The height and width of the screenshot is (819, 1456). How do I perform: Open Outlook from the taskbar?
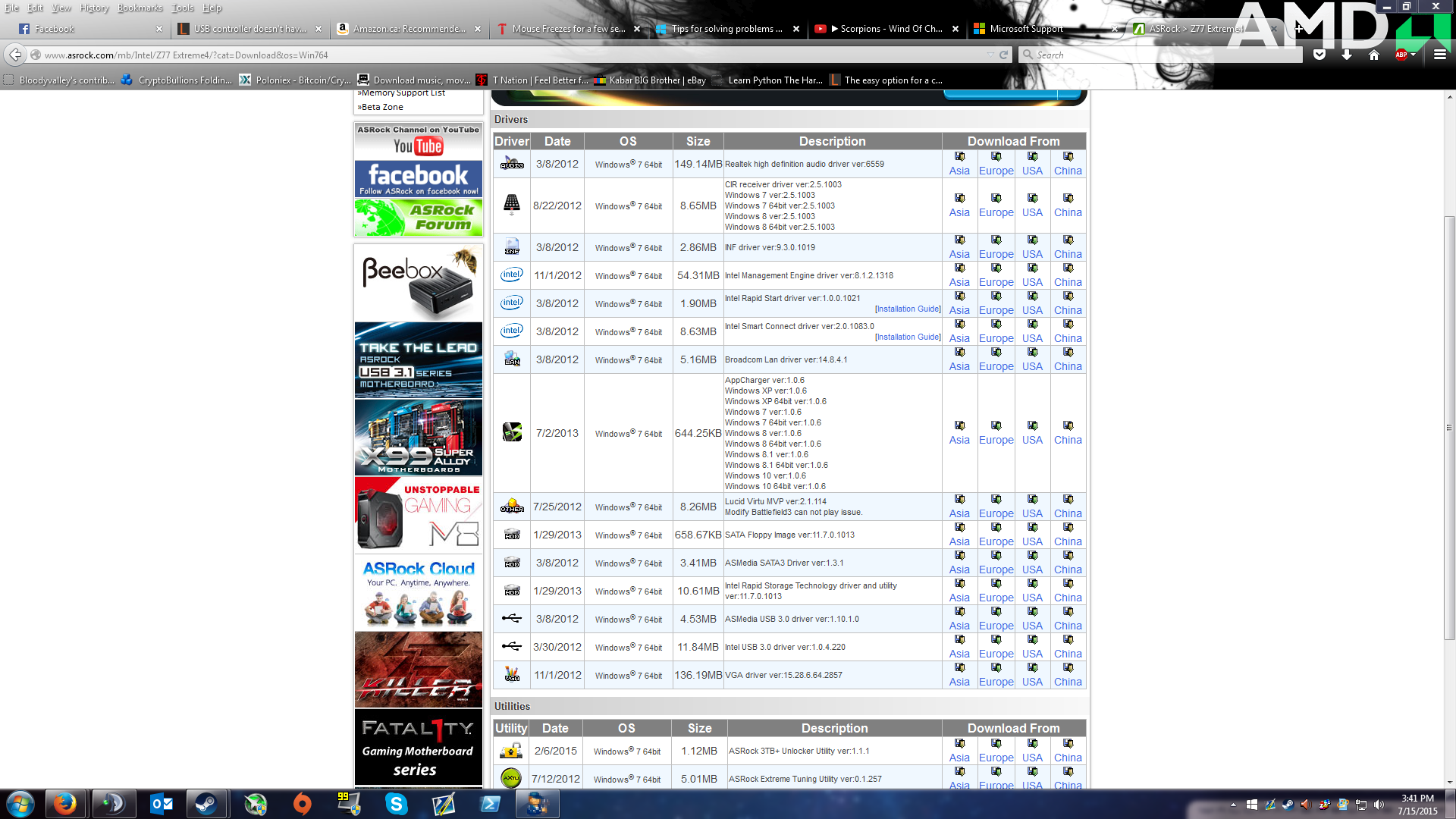[x=162, y=804]
